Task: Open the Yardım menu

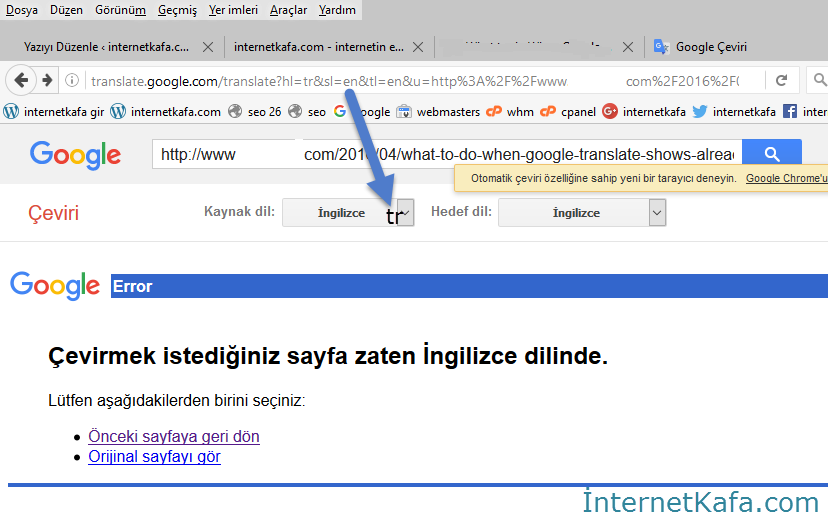Action: 337,10
